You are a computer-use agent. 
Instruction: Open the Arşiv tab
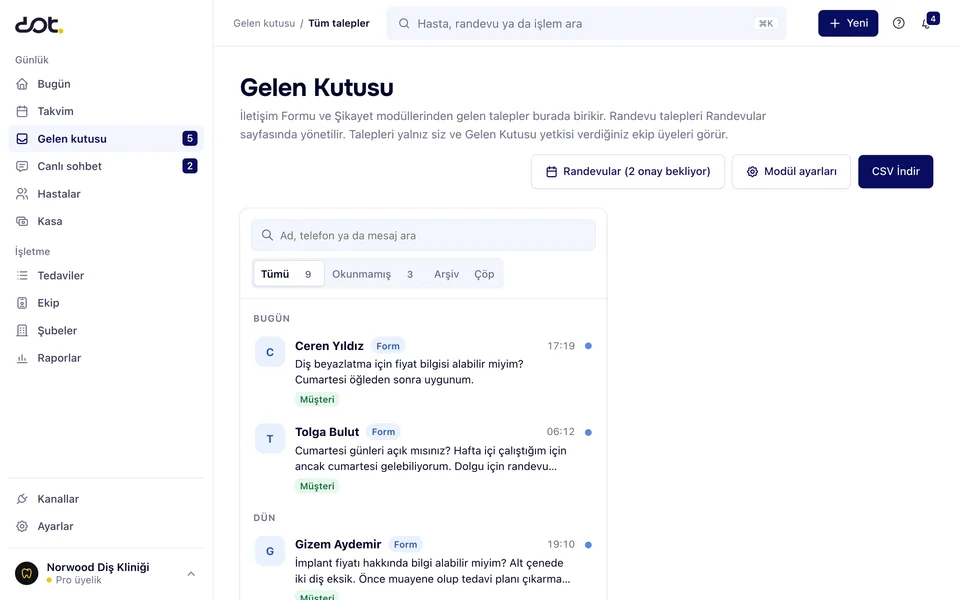(446, 274)
